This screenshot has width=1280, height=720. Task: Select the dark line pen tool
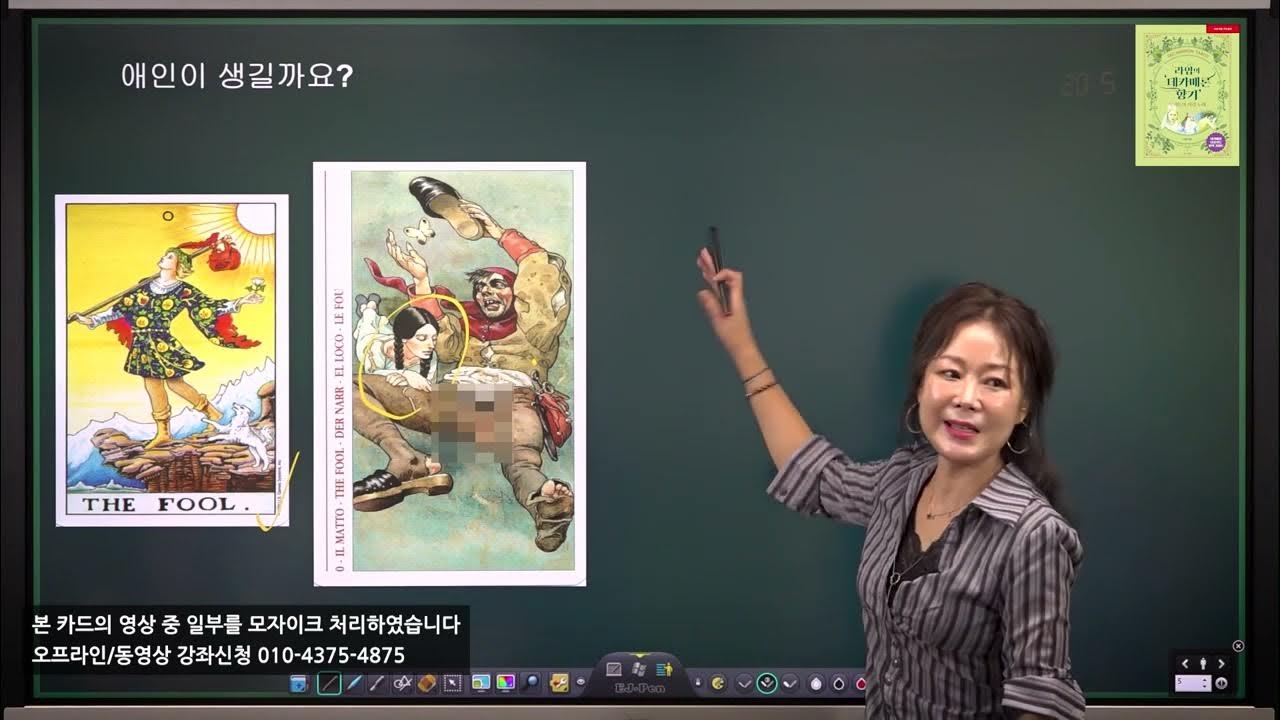click(x=329, y=683)
